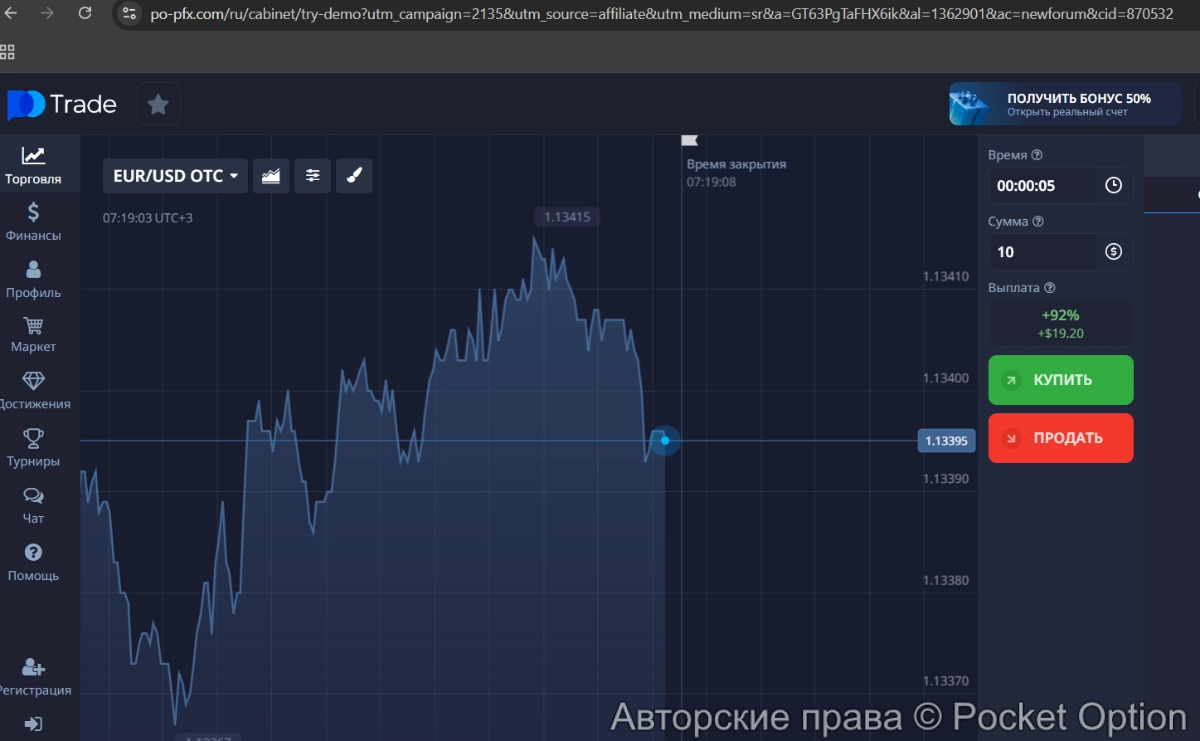Click the browser reload button

[84, 13]
